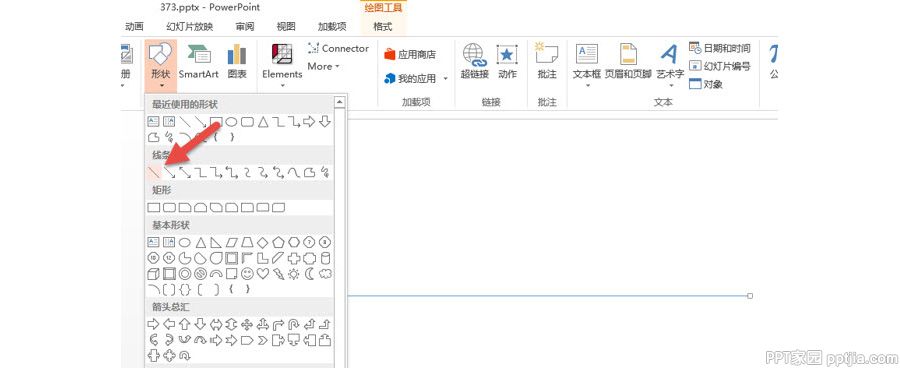The height and width of the screenshot is (368, 900).
Task: Select the curve tool in 线条 section
Action: [x=294, y=171]
